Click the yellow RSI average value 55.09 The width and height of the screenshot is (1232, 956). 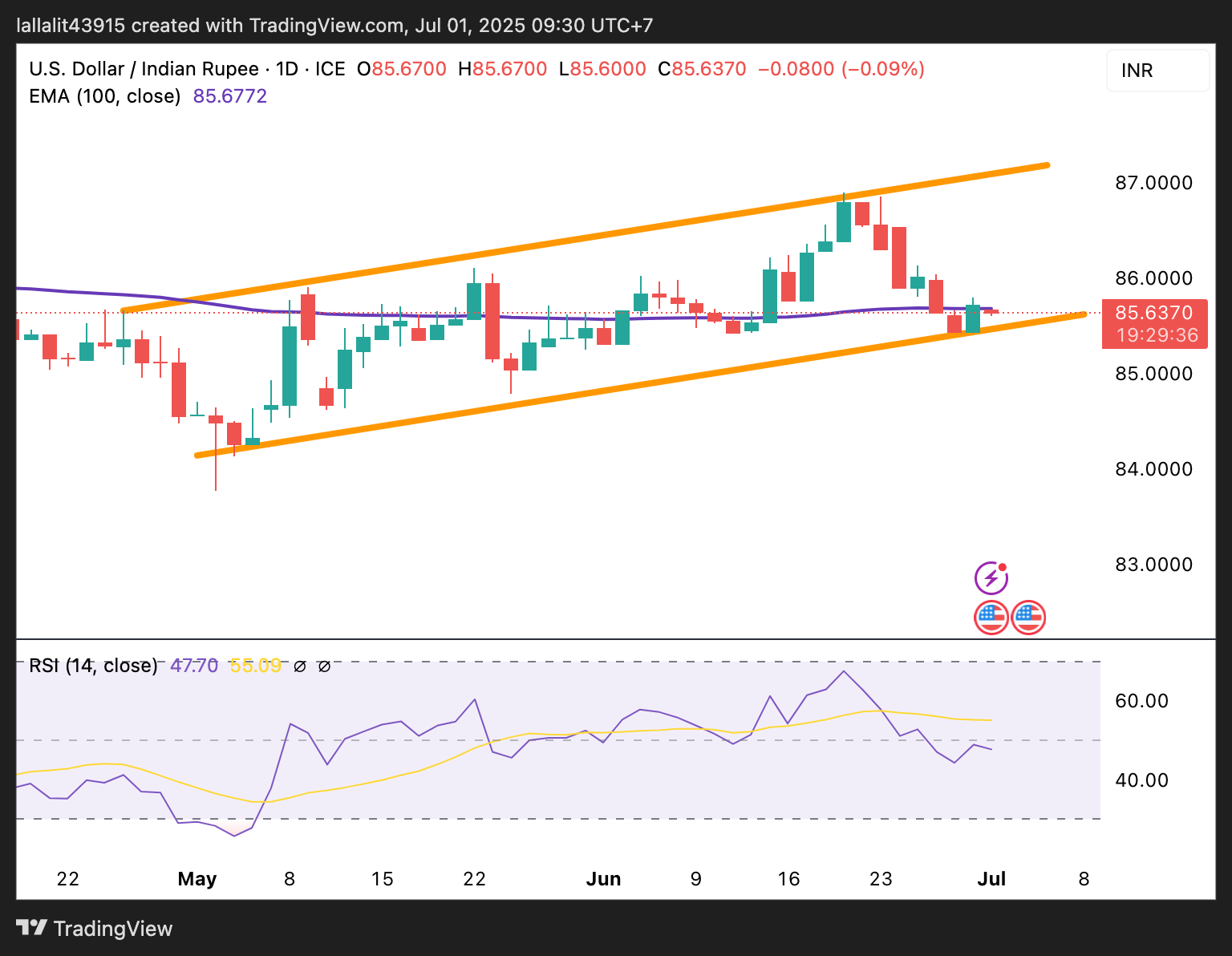coord(255,666)
